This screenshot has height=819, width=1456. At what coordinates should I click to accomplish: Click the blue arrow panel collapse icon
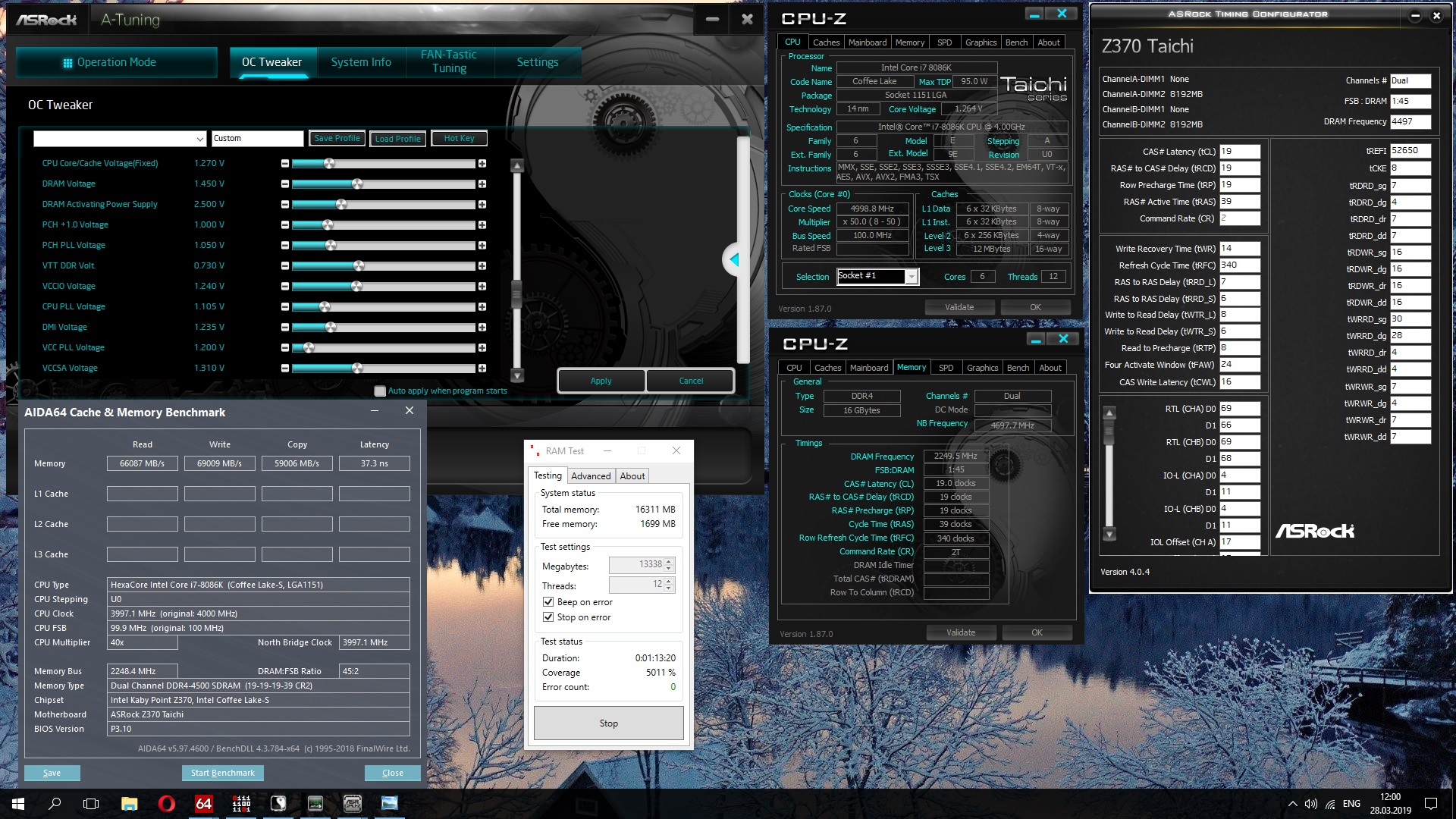pos(733,260)
